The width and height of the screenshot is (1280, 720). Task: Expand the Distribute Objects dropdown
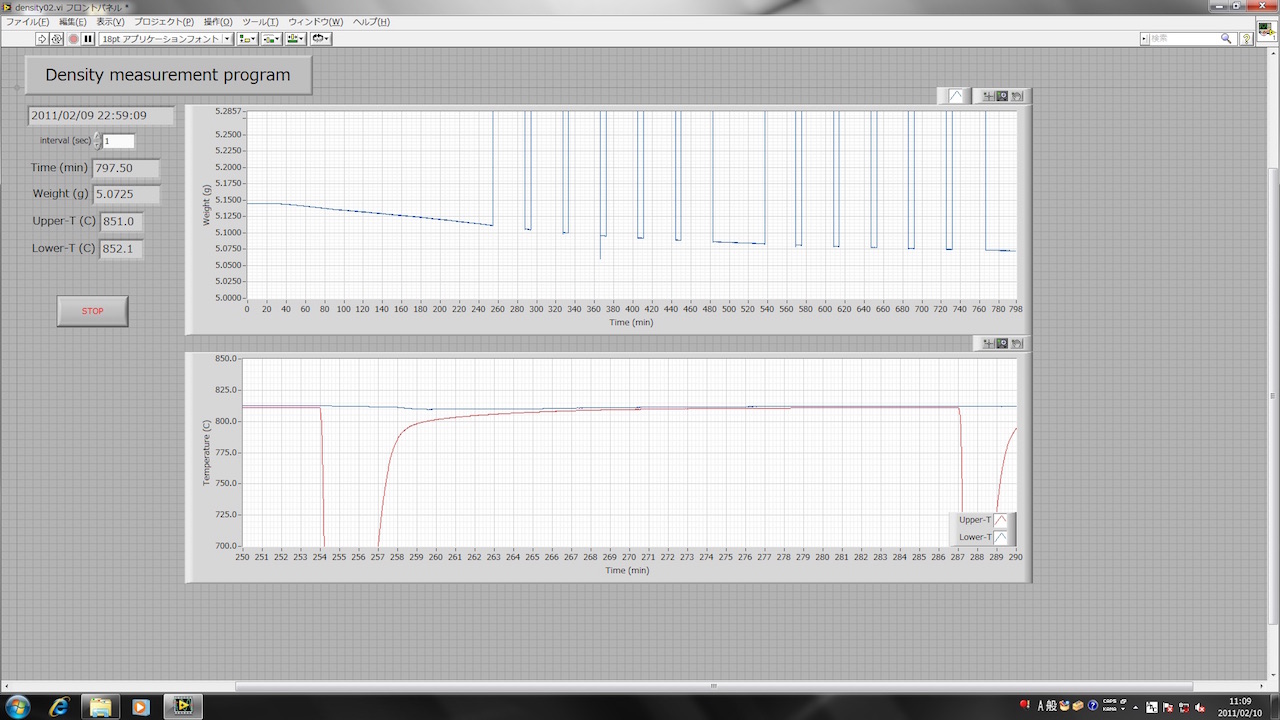click(x=271, y=39)
